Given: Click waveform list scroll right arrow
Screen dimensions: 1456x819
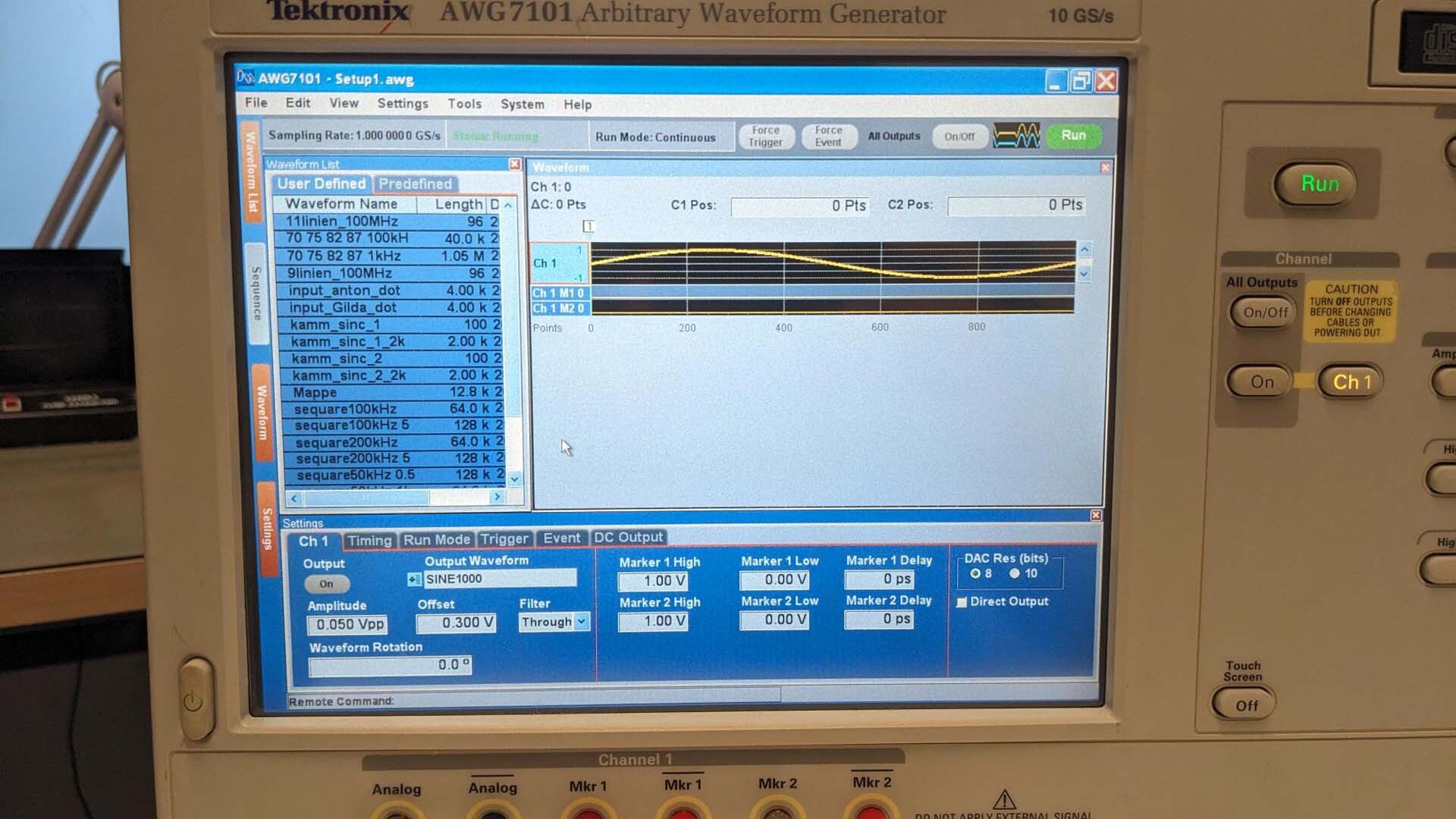Looking at the screenshot, I should coord(497,497).
